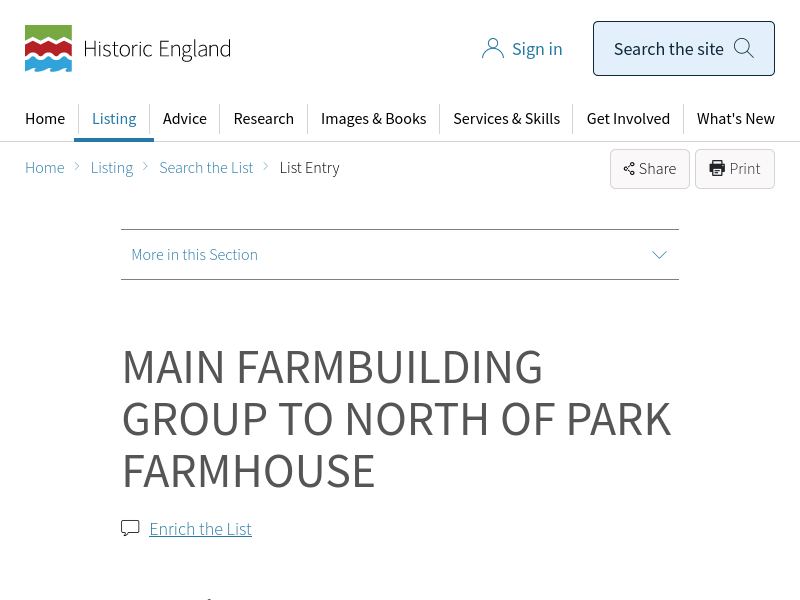Open Images & Books menu
This screenshot has width=800, height=600.
click(x=373, y=118)
